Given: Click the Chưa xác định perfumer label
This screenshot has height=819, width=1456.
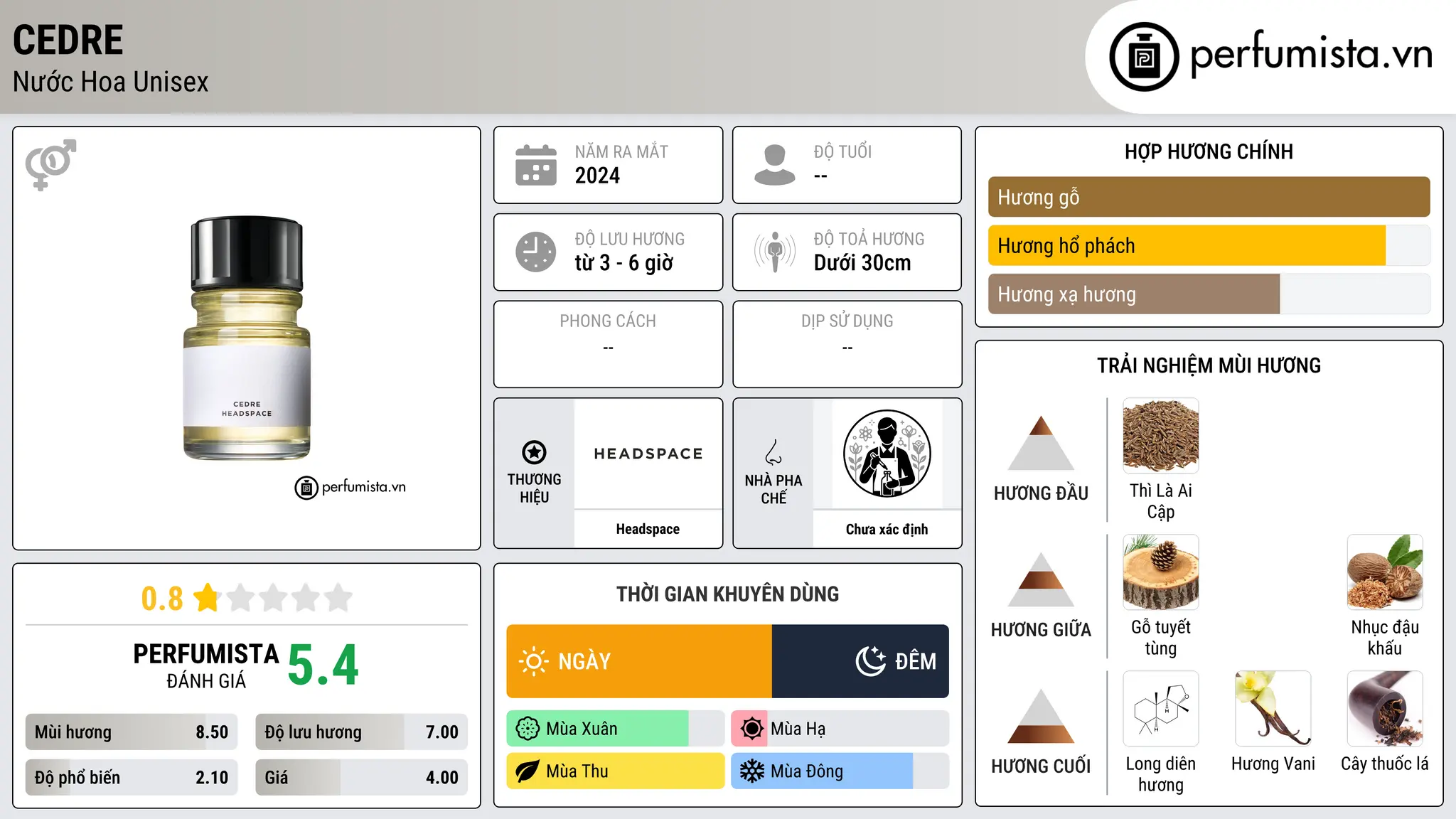Looking at the screenshot, I should point(887,529).
